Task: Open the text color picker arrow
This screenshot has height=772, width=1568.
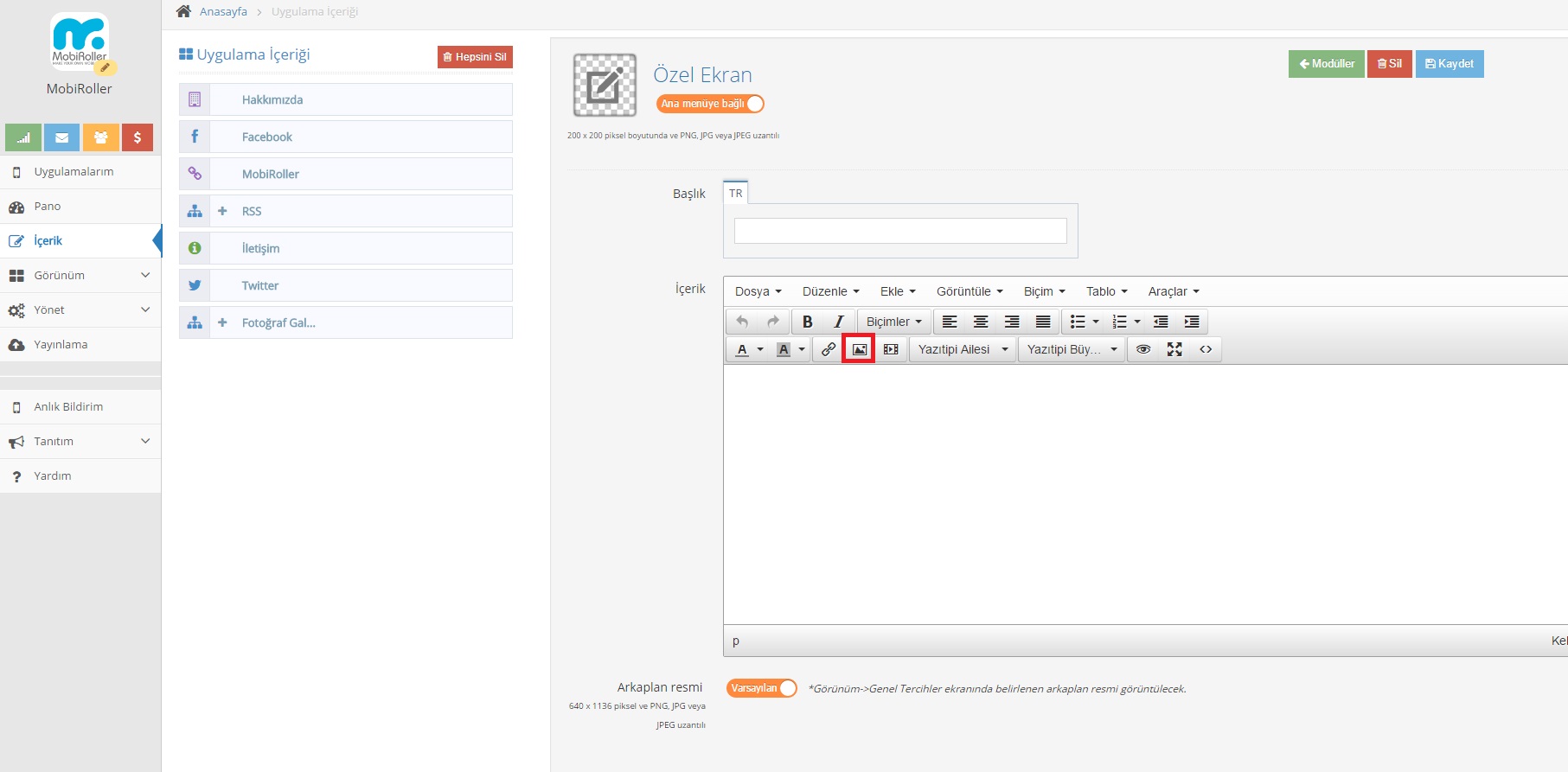Action: point(760,349)
